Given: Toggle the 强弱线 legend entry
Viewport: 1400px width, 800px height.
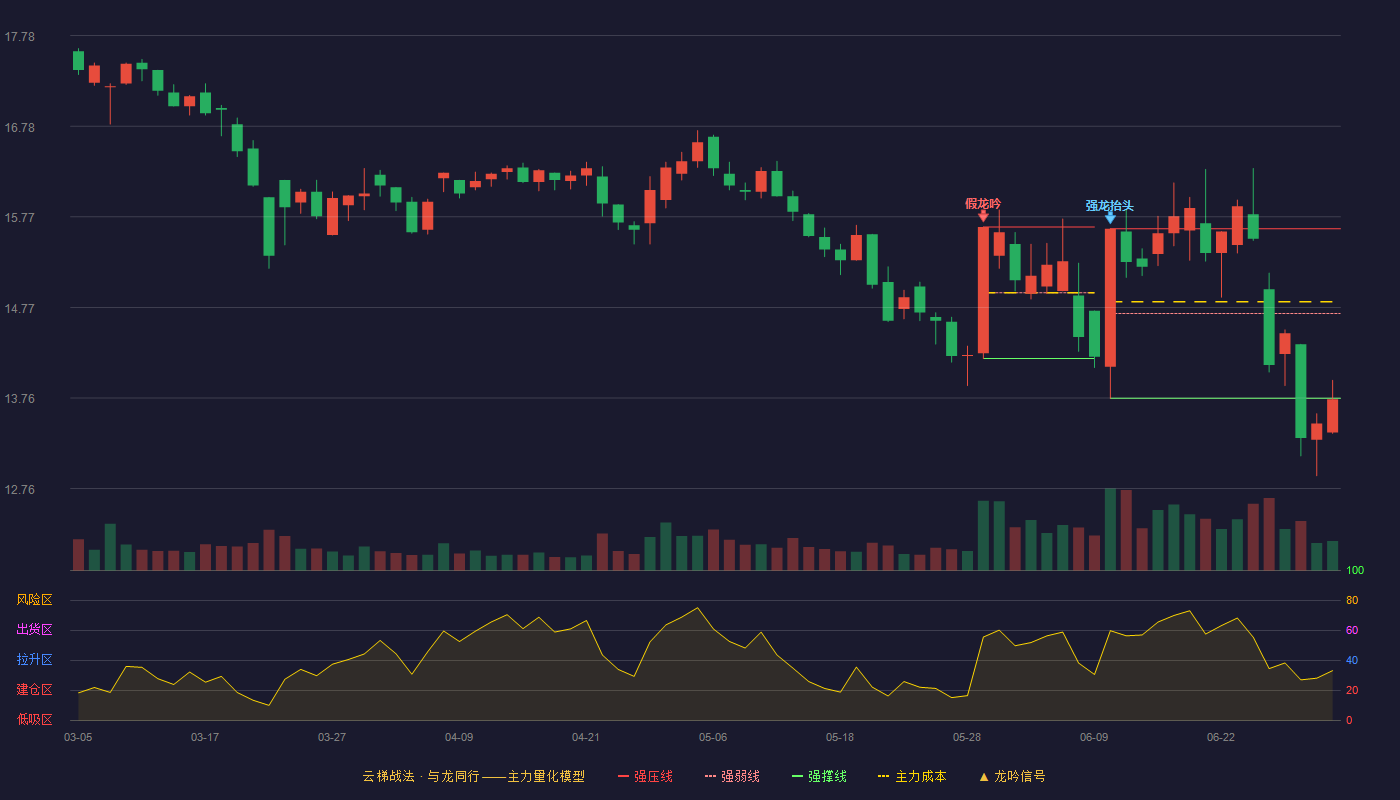Looking at the screenshot, I should pyautogui.click(x=732, y=776).
